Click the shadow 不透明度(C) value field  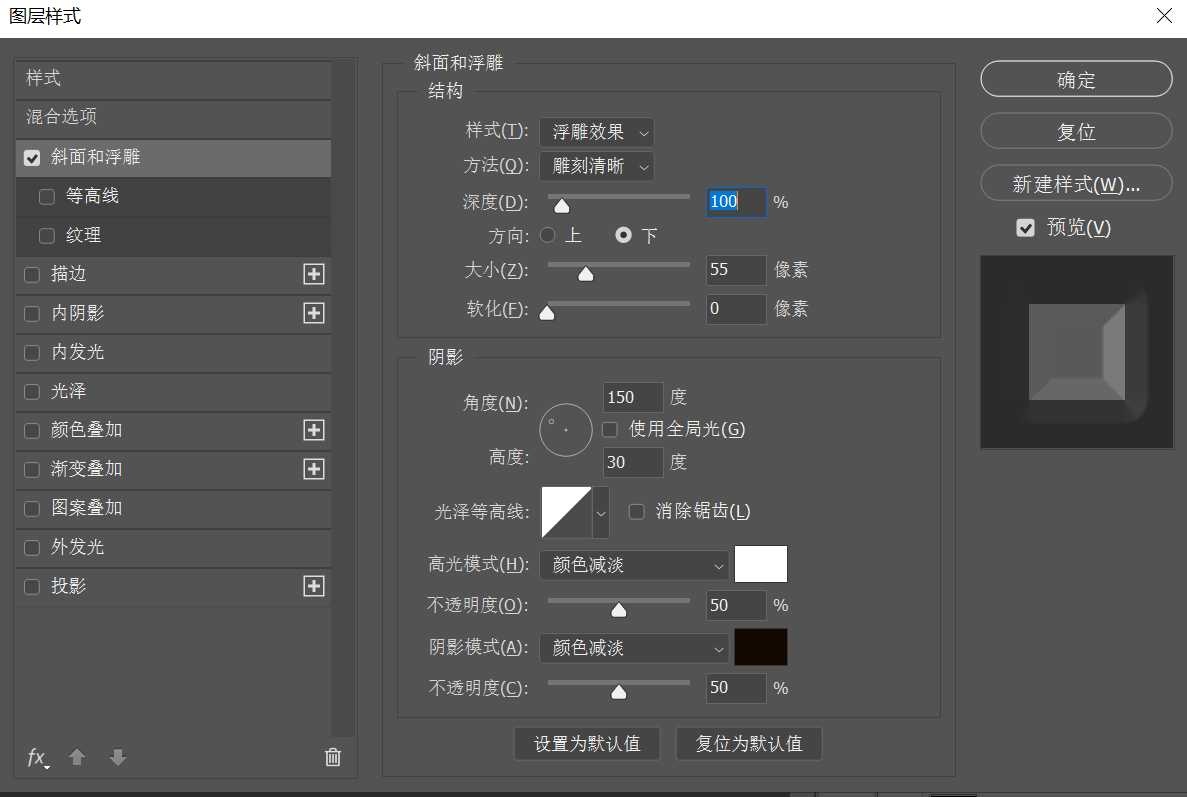[737, 688]
